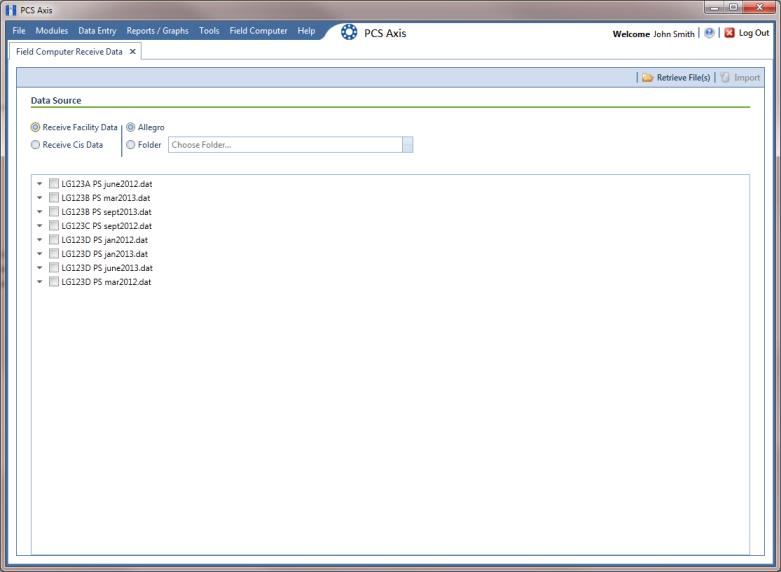Check LG123D PS jan2012.dat checkbox
This screenshot has width=781, height=572.
point(54,239)
